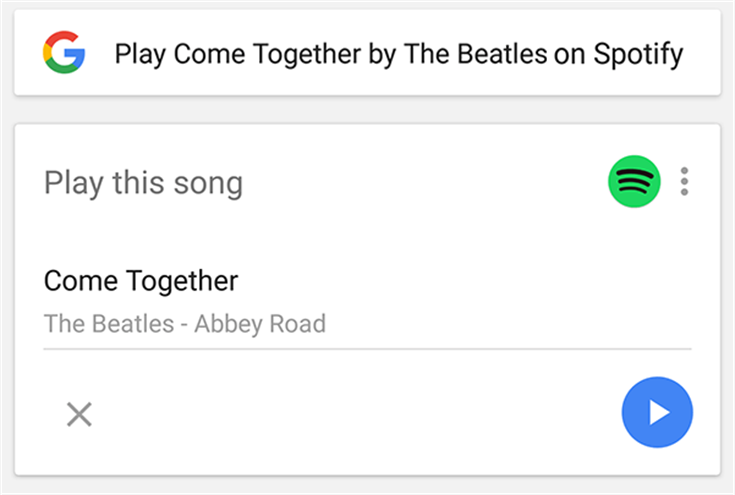The height and width of the screenshot is (495, 735).
Task: Click the "Play this song" heading
Action: (143, 184)
